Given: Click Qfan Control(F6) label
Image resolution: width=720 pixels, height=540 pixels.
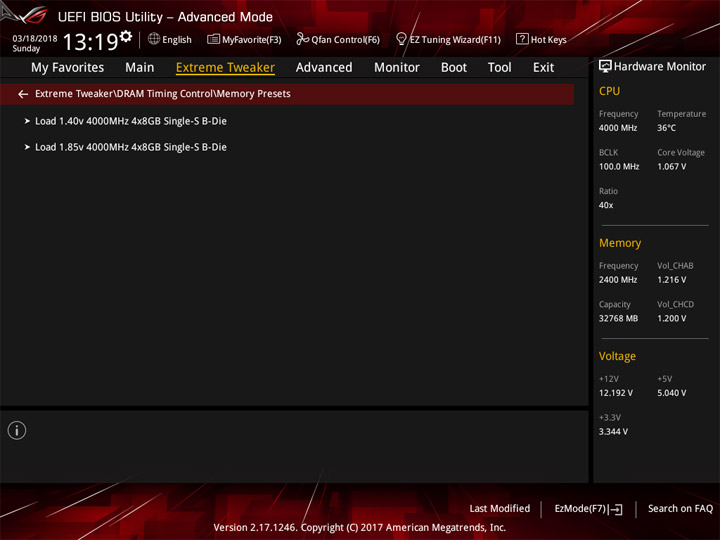Looking at the screenshot, I should coord(345,40).
